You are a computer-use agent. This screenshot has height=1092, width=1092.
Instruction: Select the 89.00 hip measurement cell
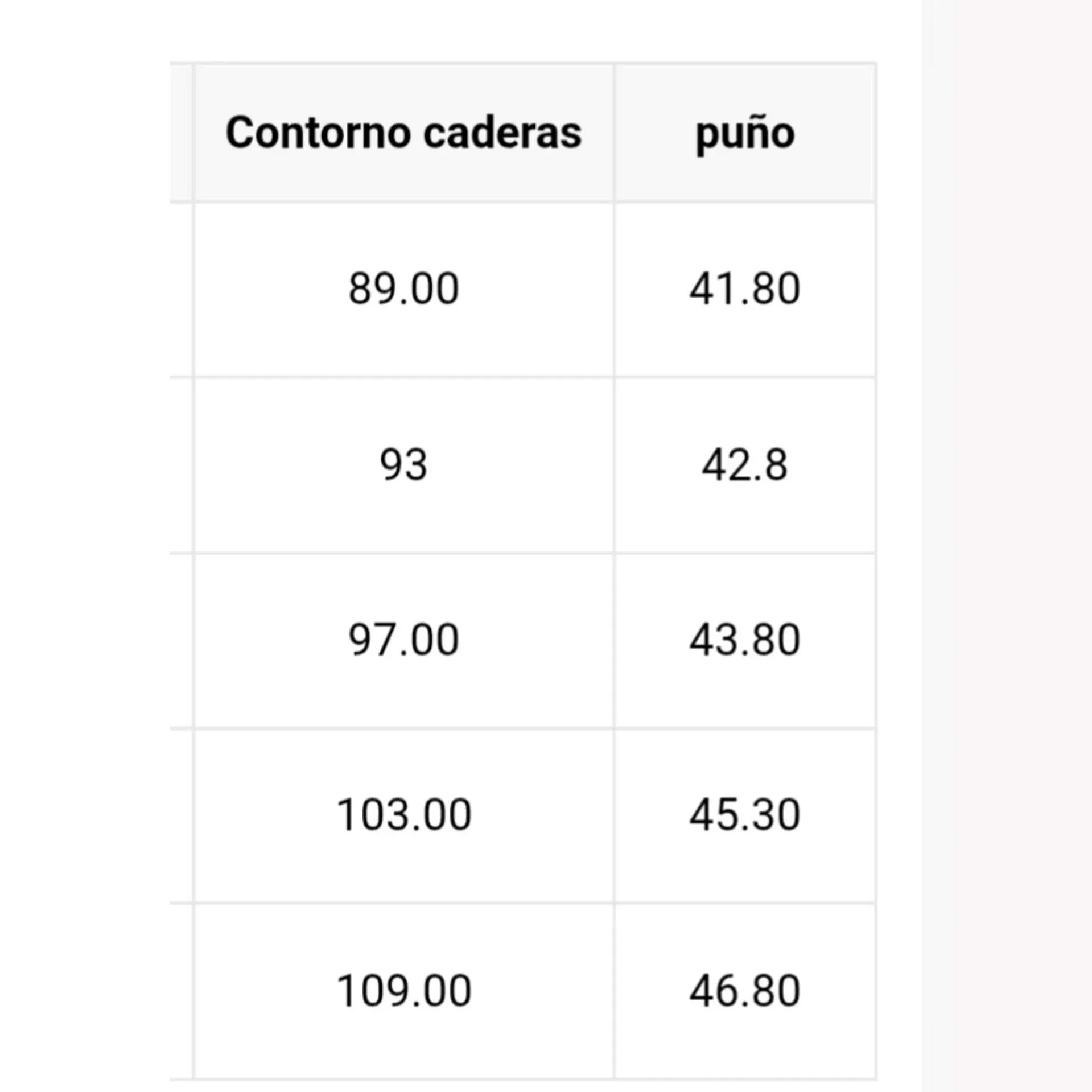403,289
